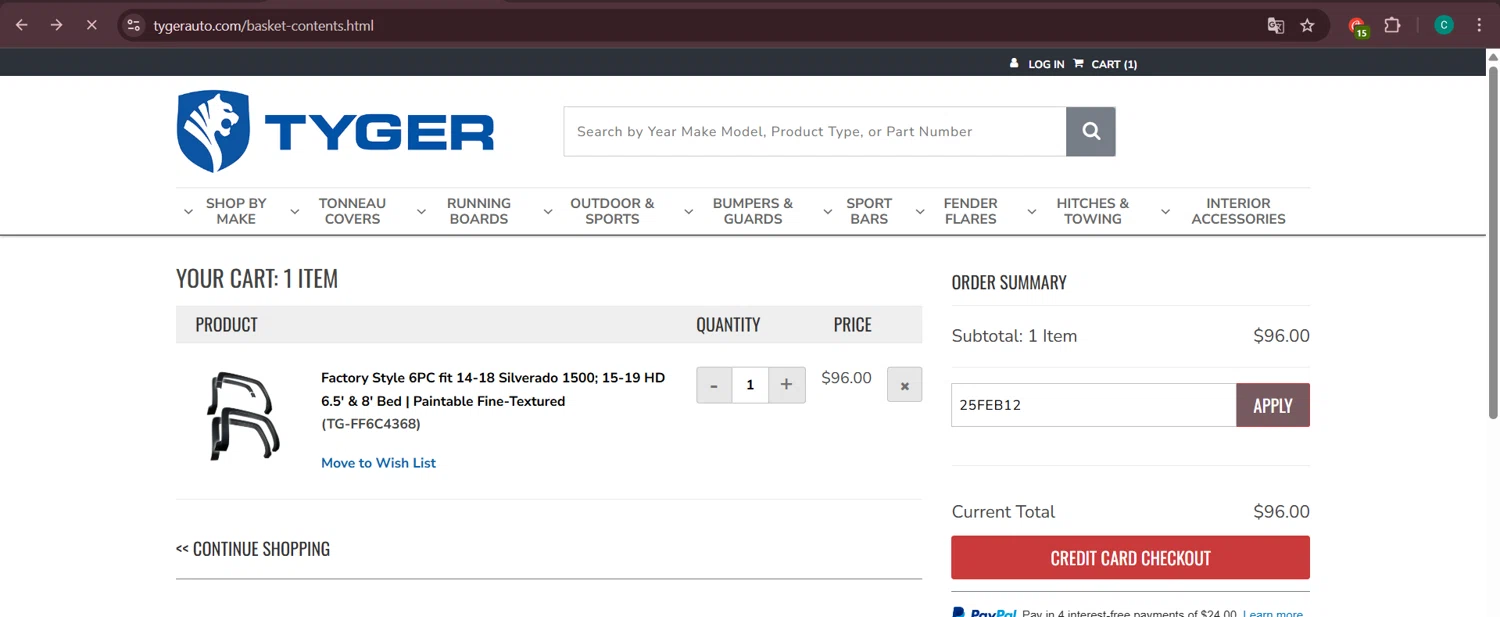This screenshot has width=1500, height=617.
Task: Click the item price $96.00 in cart row
Action: point(846,378)
